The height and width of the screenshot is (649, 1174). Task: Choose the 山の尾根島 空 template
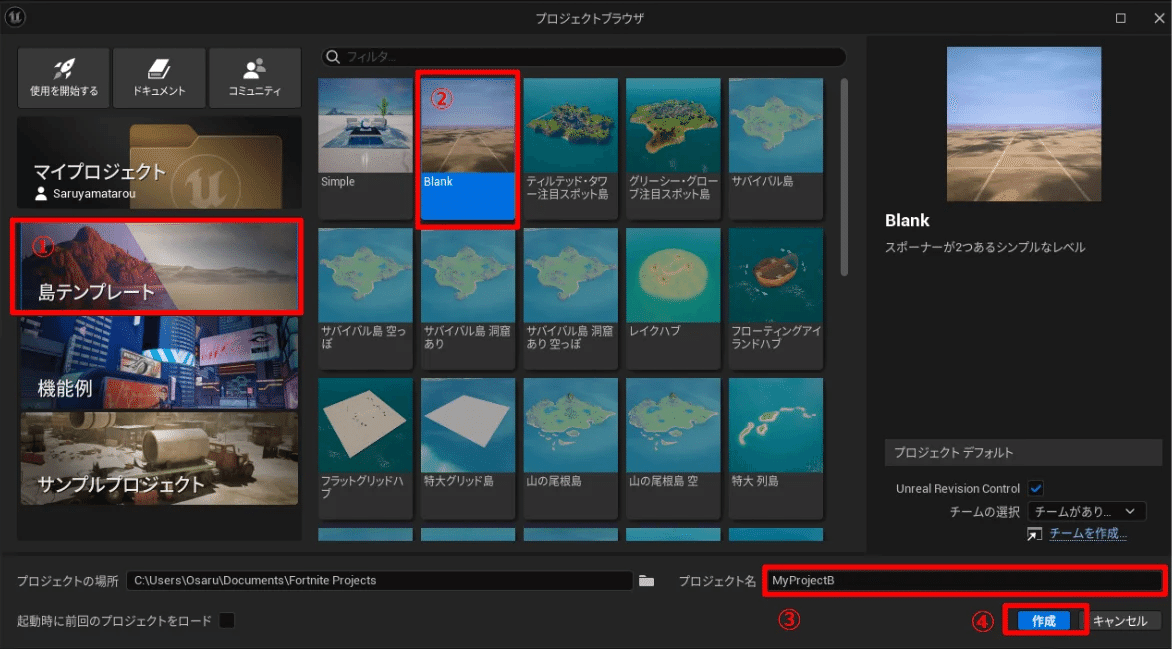pyautogui.click(x=673, y=448)
